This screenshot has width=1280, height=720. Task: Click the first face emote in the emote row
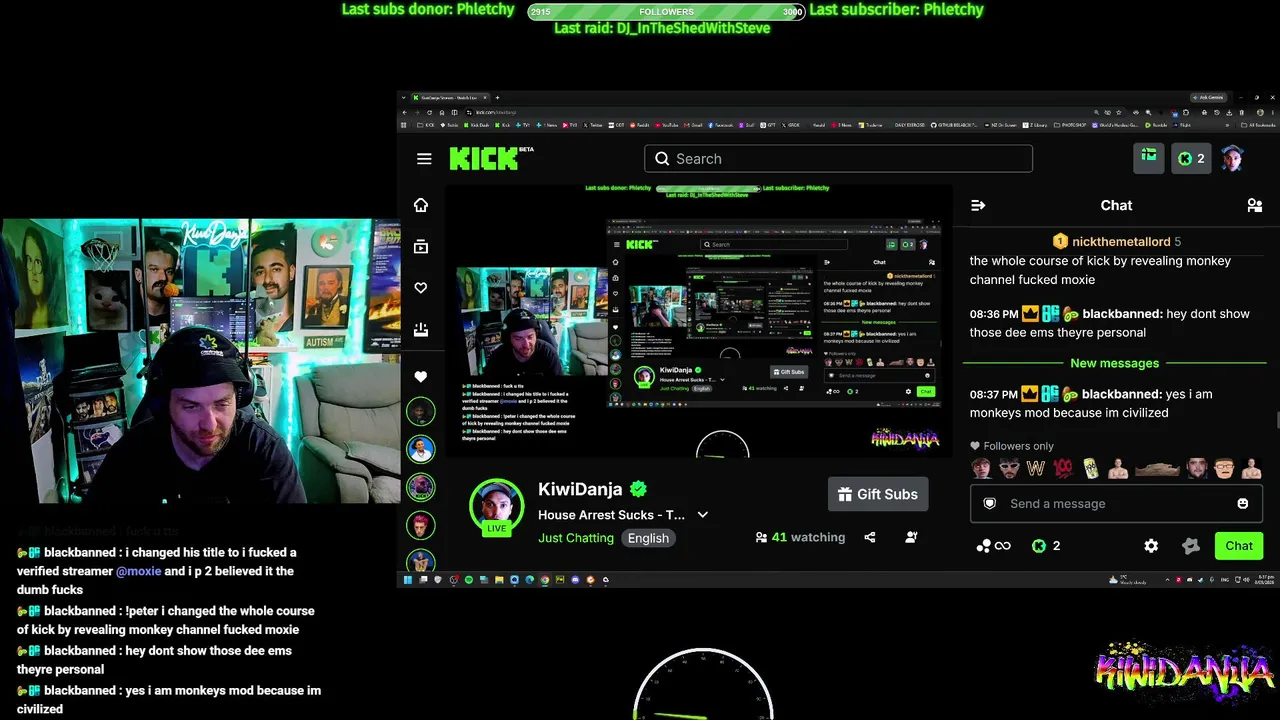tap(982, 468)
